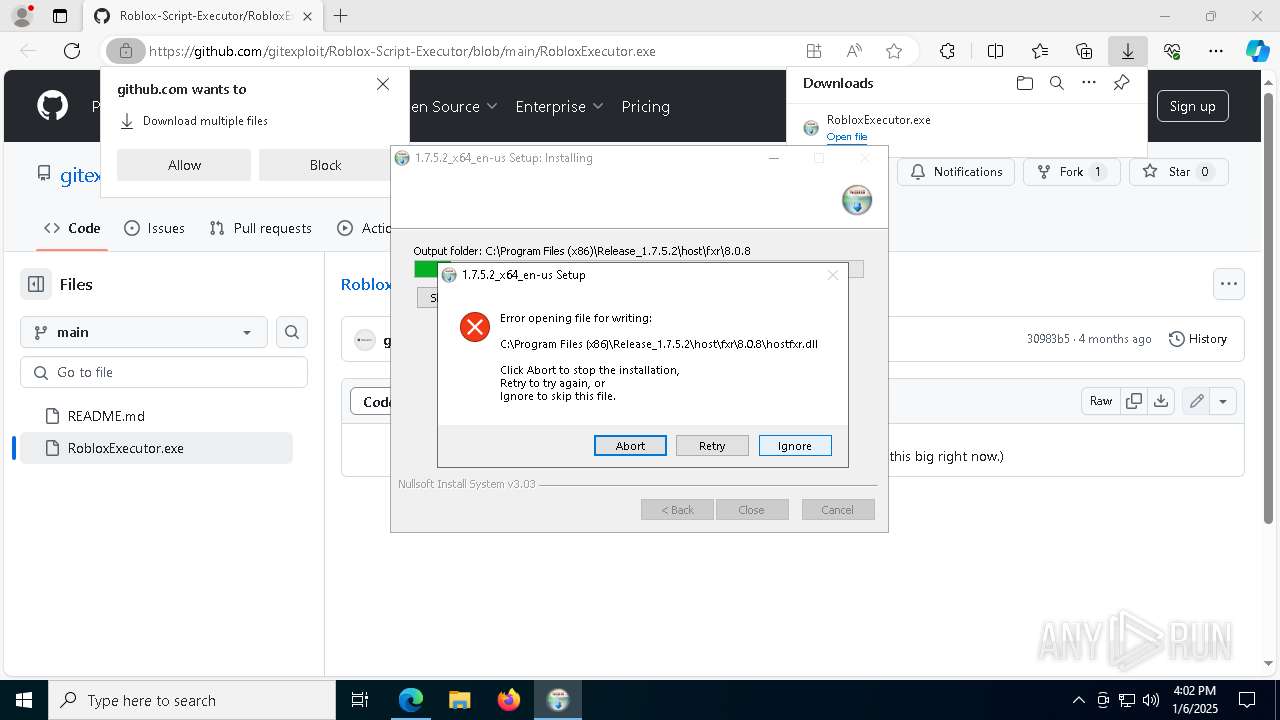Block multiple file downloads
Viewport: 1280px width, 720px height.
point(325,165)
